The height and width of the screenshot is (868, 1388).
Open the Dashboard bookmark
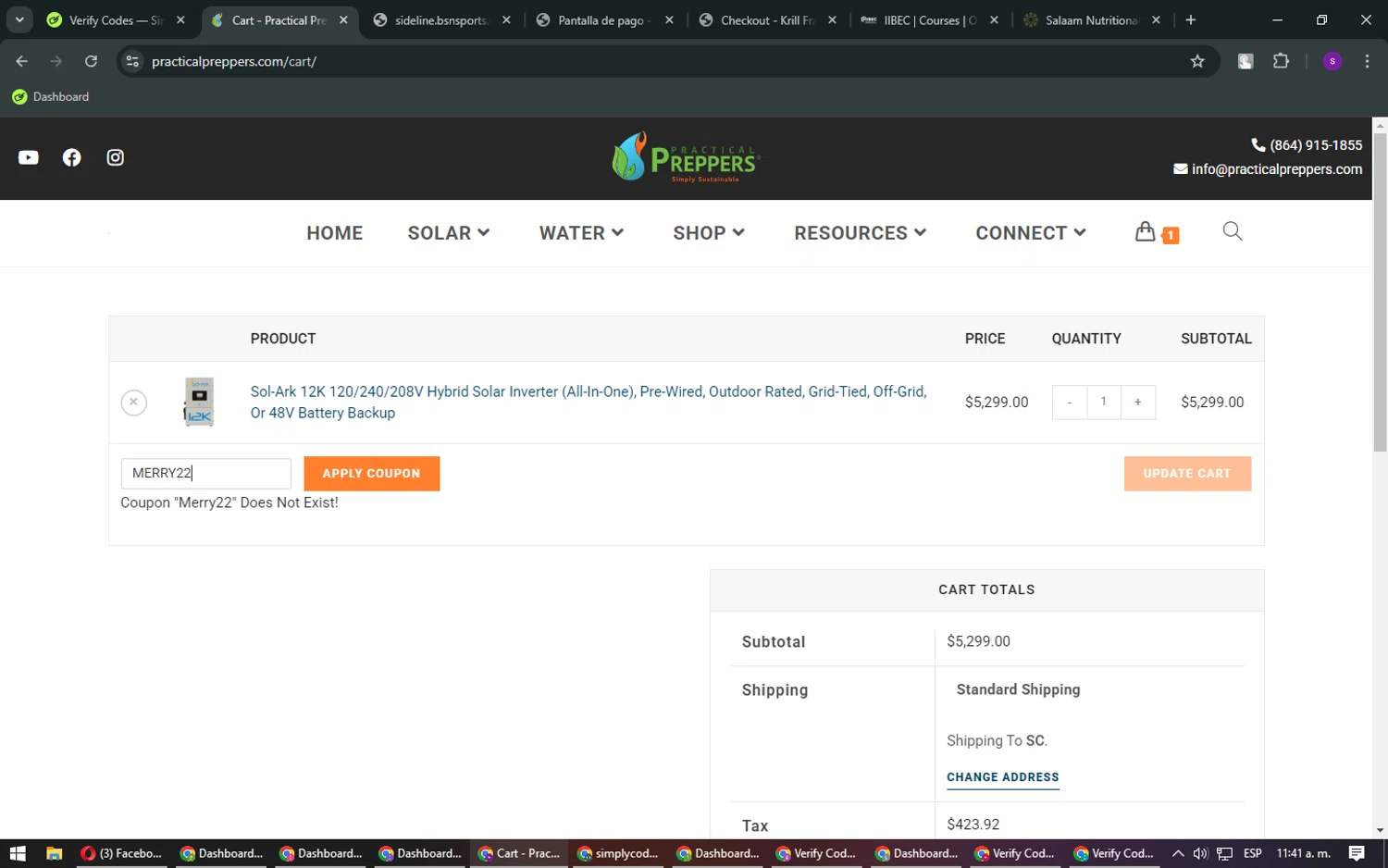tap(51, 96)
